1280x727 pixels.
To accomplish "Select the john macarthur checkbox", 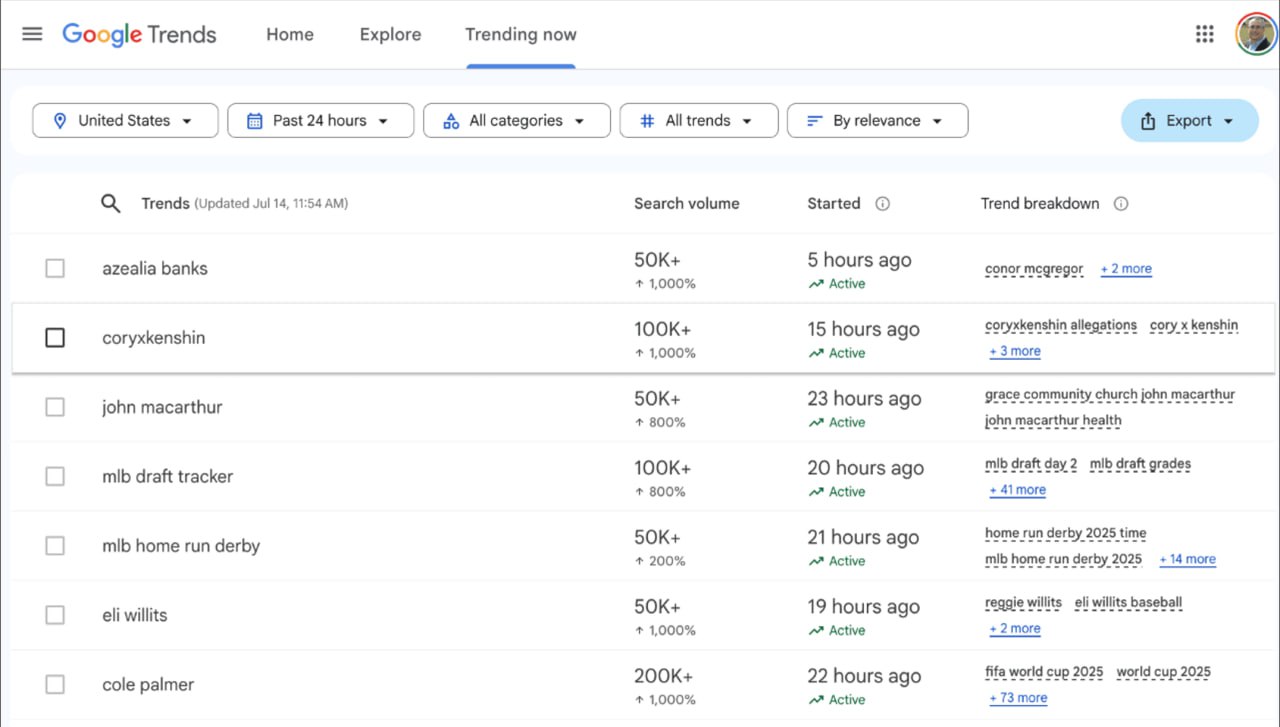I will click(55, 407).
